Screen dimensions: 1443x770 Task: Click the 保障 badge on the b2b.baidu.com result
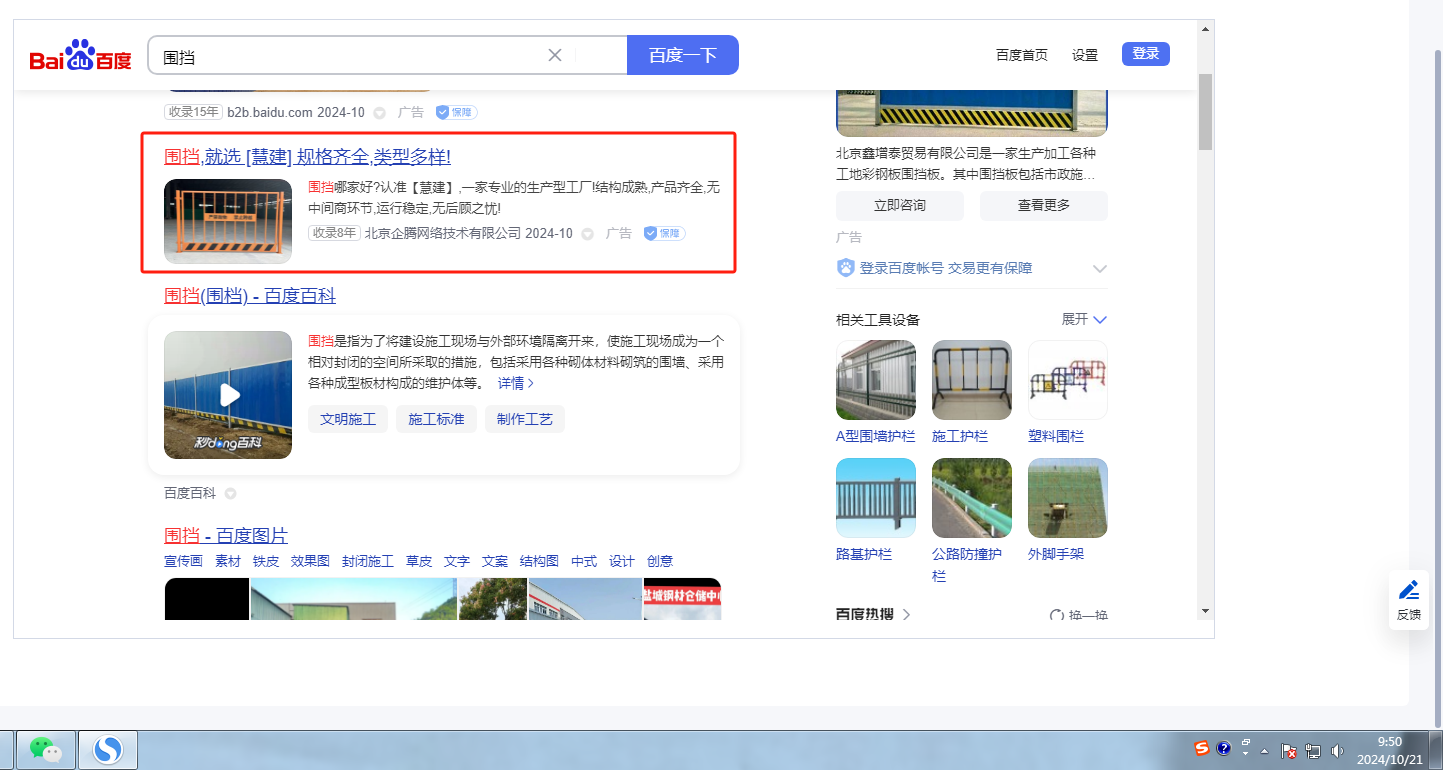tap(456, 113)
